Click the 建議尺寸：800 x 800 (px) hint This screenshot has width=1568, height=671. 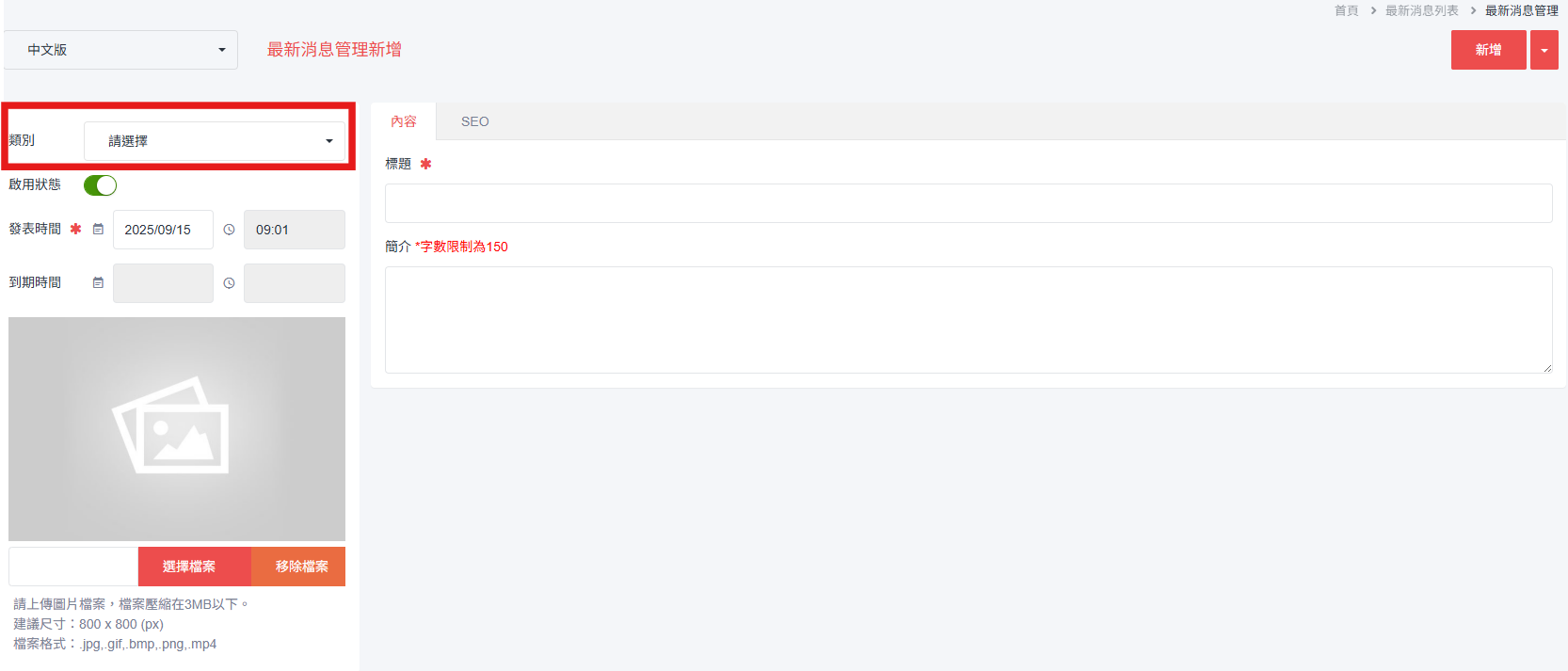coord(88,624)
